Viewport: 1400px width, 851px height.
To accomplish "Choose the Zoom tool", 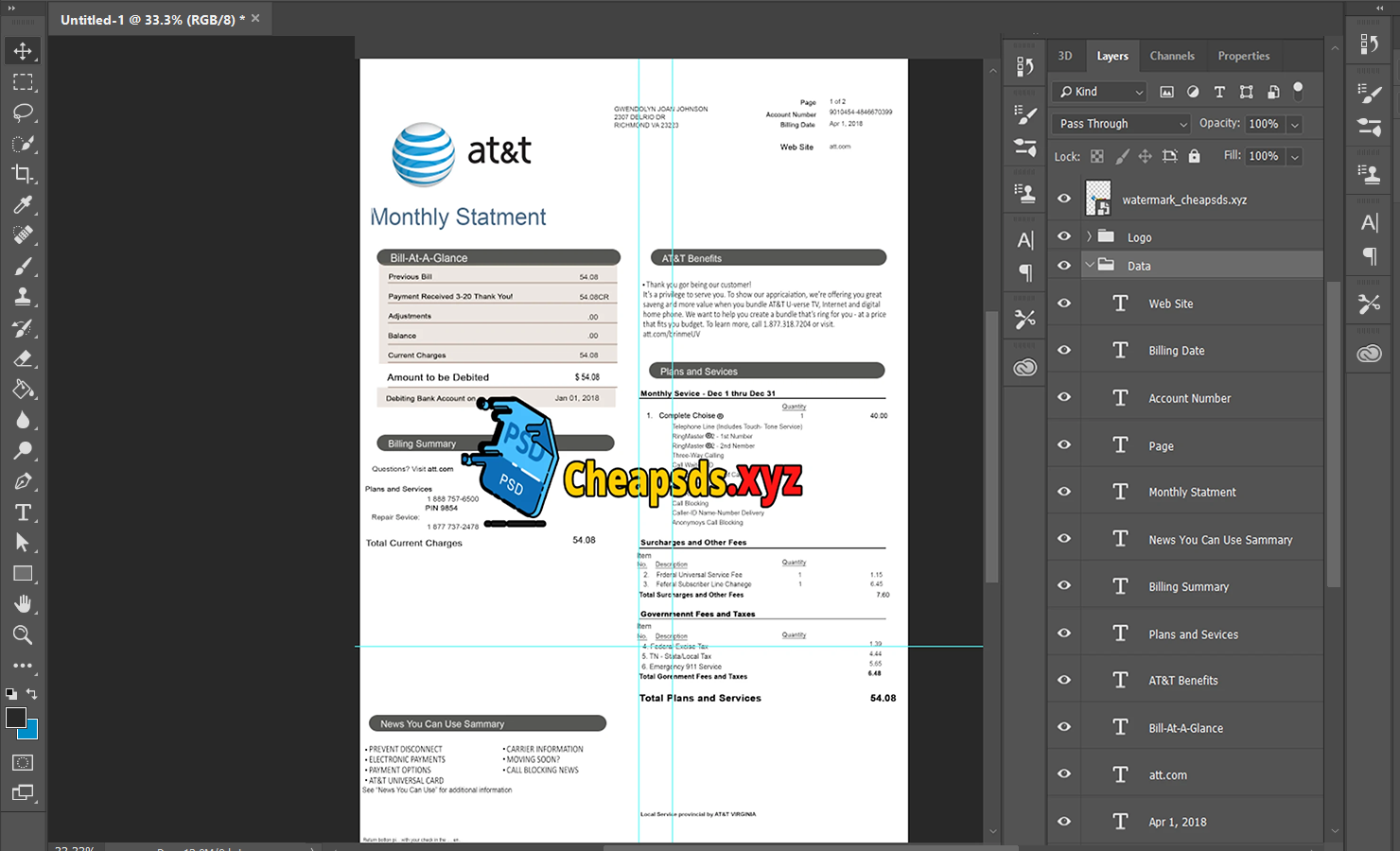I will coord(23,635).
